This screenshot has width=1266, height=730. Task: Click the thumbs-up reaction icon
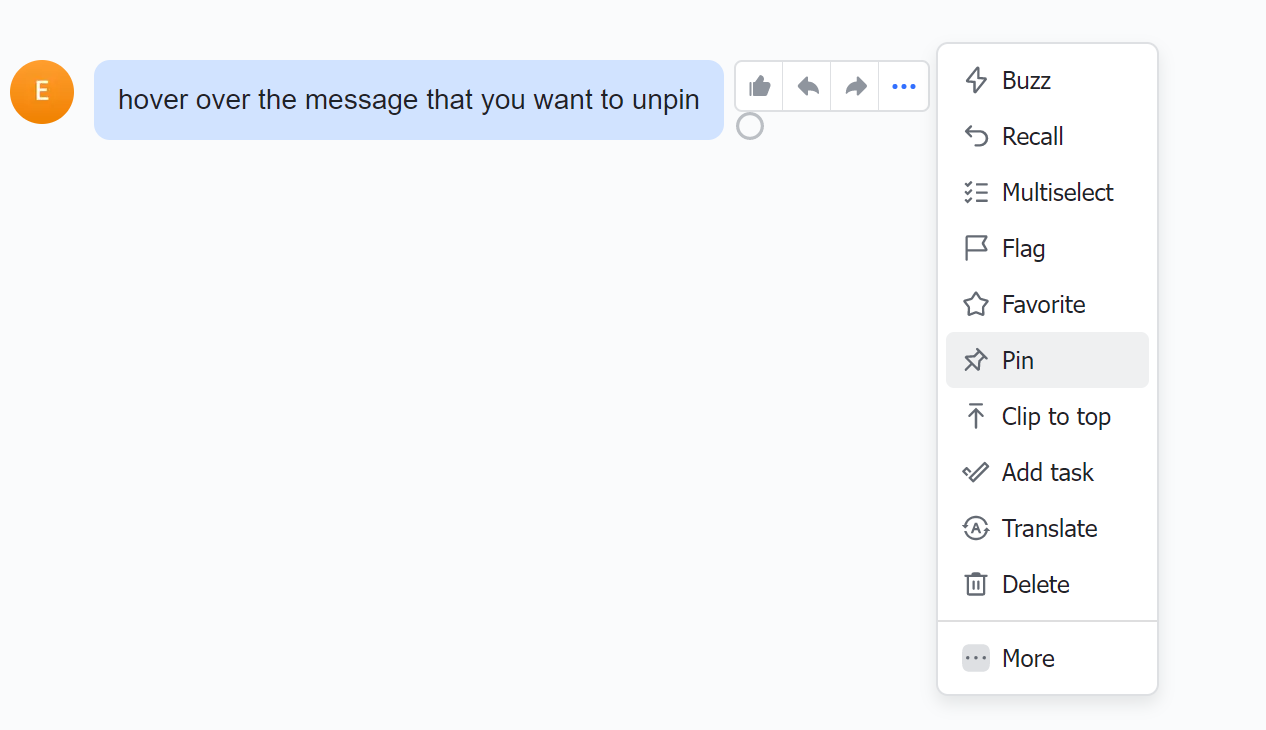(759, 86)
